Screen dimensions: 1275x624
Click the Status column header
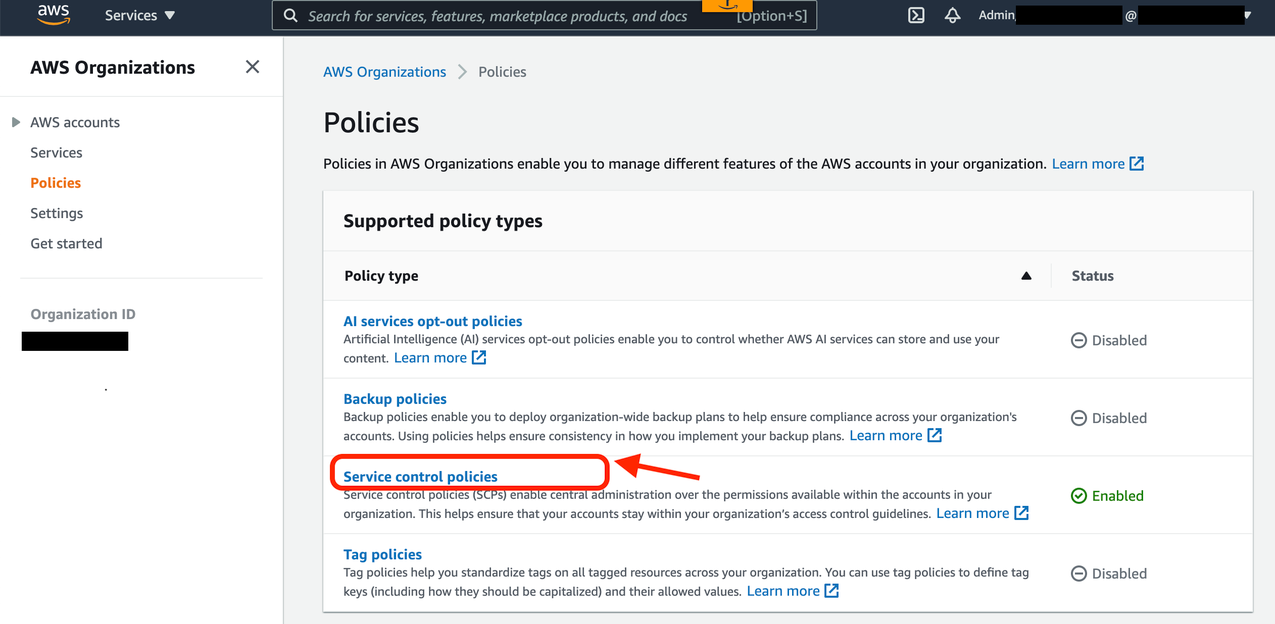[x=1093, y=276]
